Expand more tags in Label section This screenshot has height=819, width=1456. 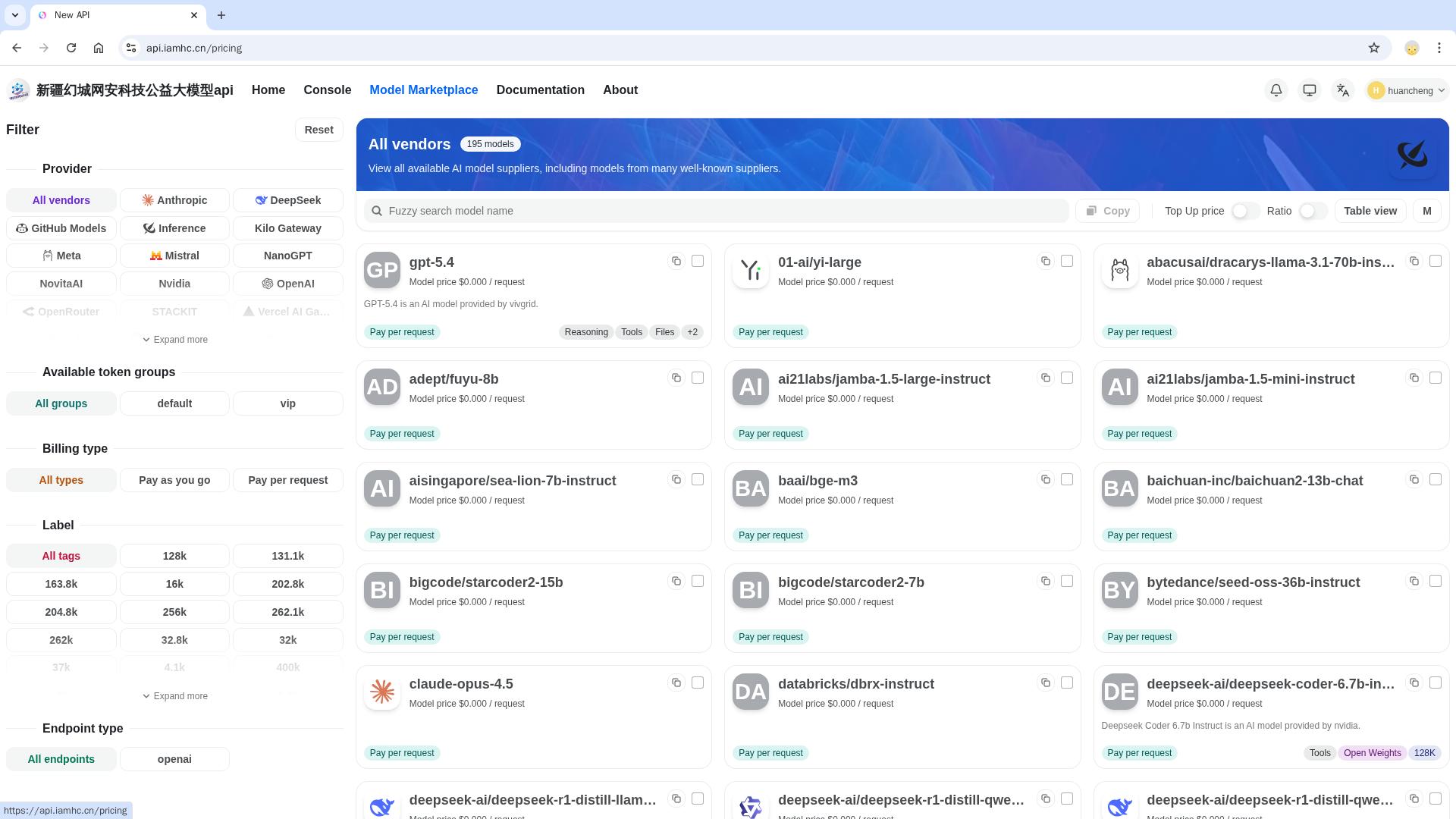pyautogui.click(x=175, y=696)
